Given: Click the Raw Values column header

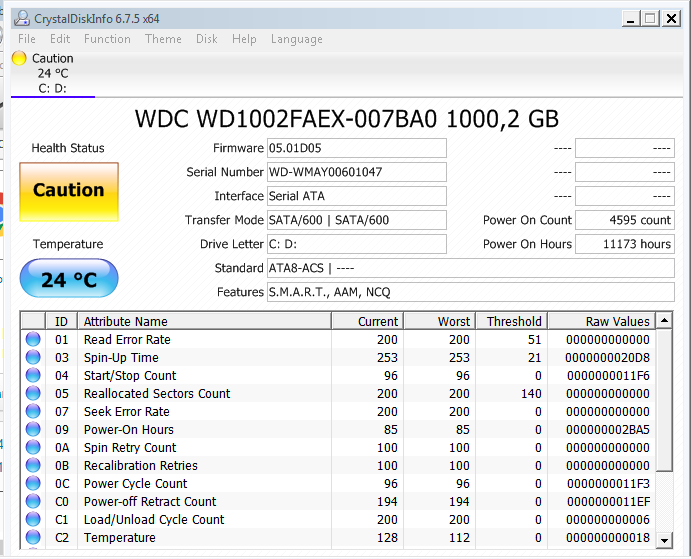Looking at the screenshot, I should [601, 321].
